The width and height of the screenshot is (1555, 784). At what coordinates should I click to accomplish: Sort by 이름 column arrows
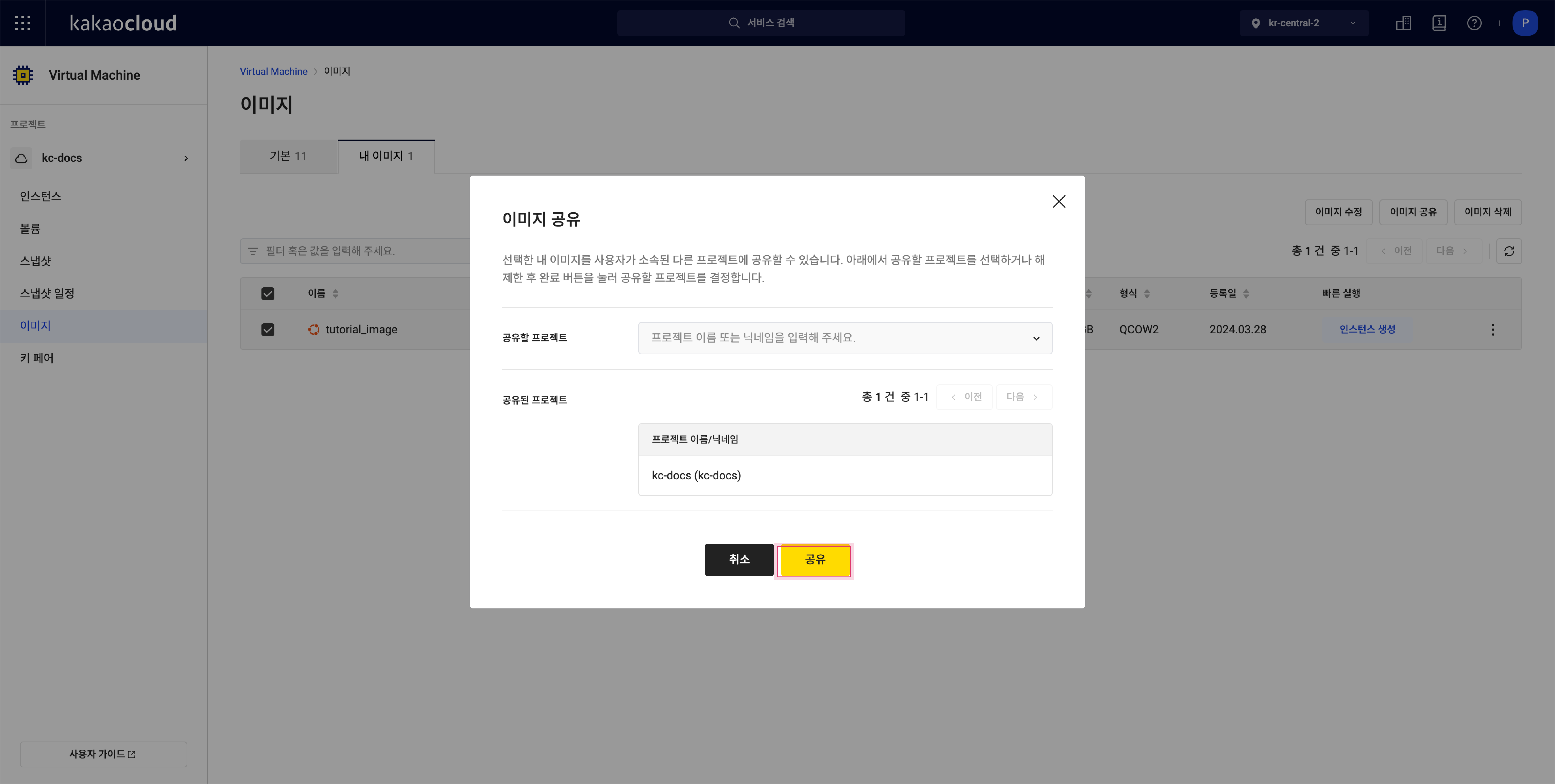click(336, 294)
